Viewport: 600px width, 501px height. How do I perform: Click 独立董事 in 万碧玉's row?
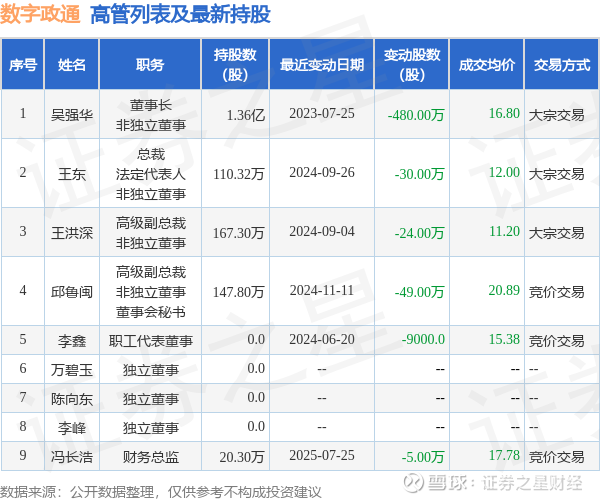(150, 370)
